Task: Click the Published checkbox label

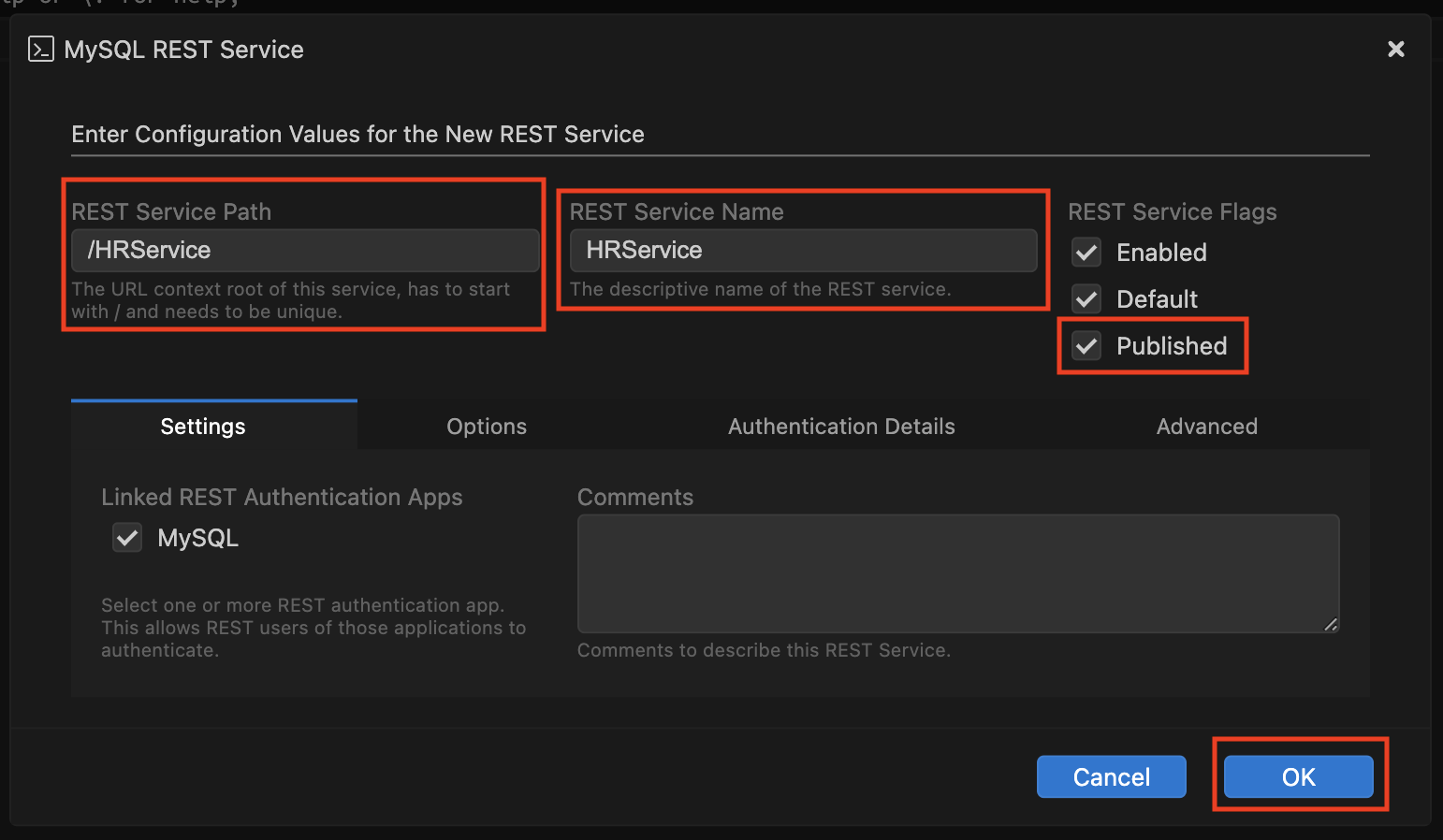Action: click(1171, 345)
